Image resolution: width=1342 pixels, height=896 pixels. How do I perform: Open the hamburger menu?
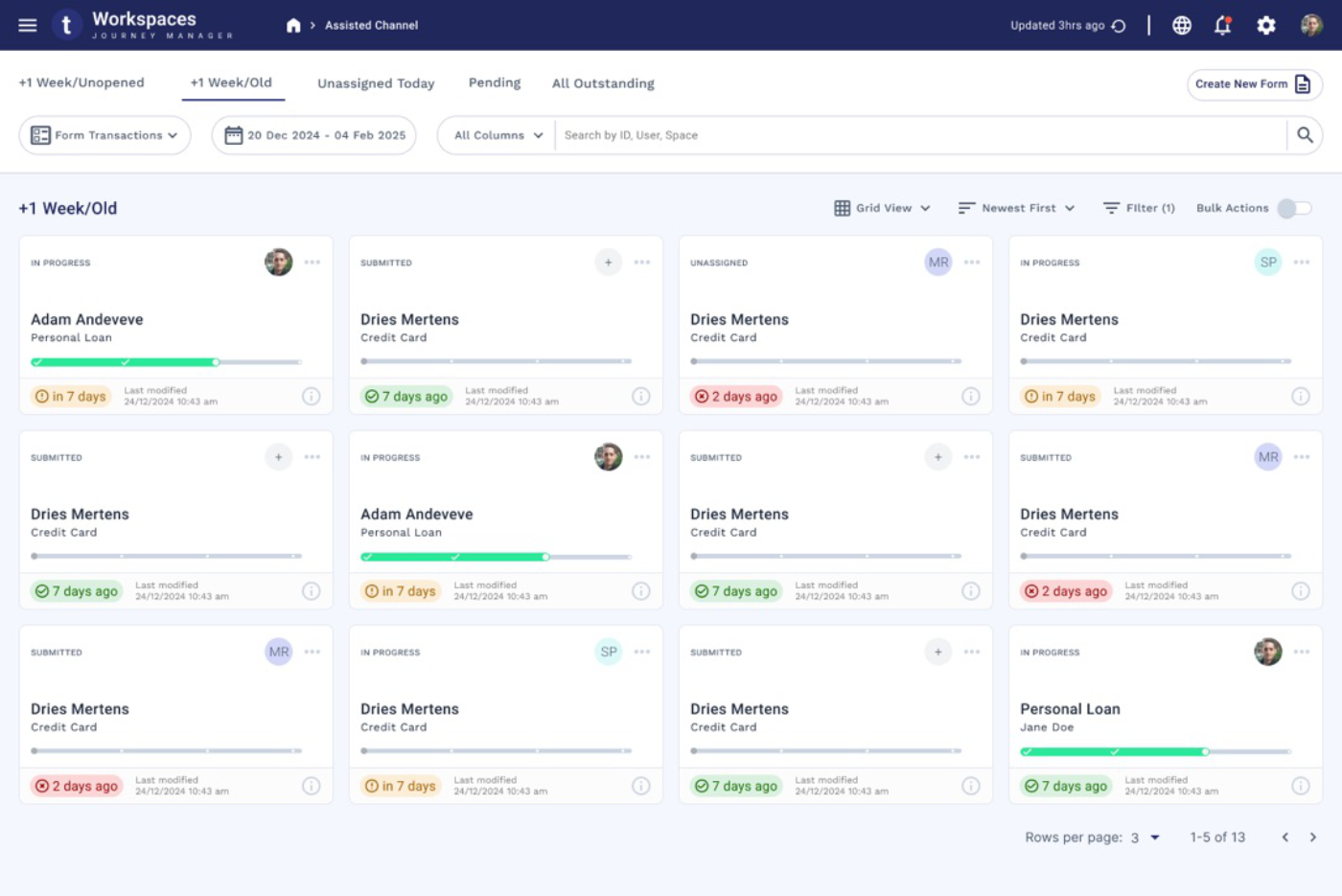click(28, 24)
